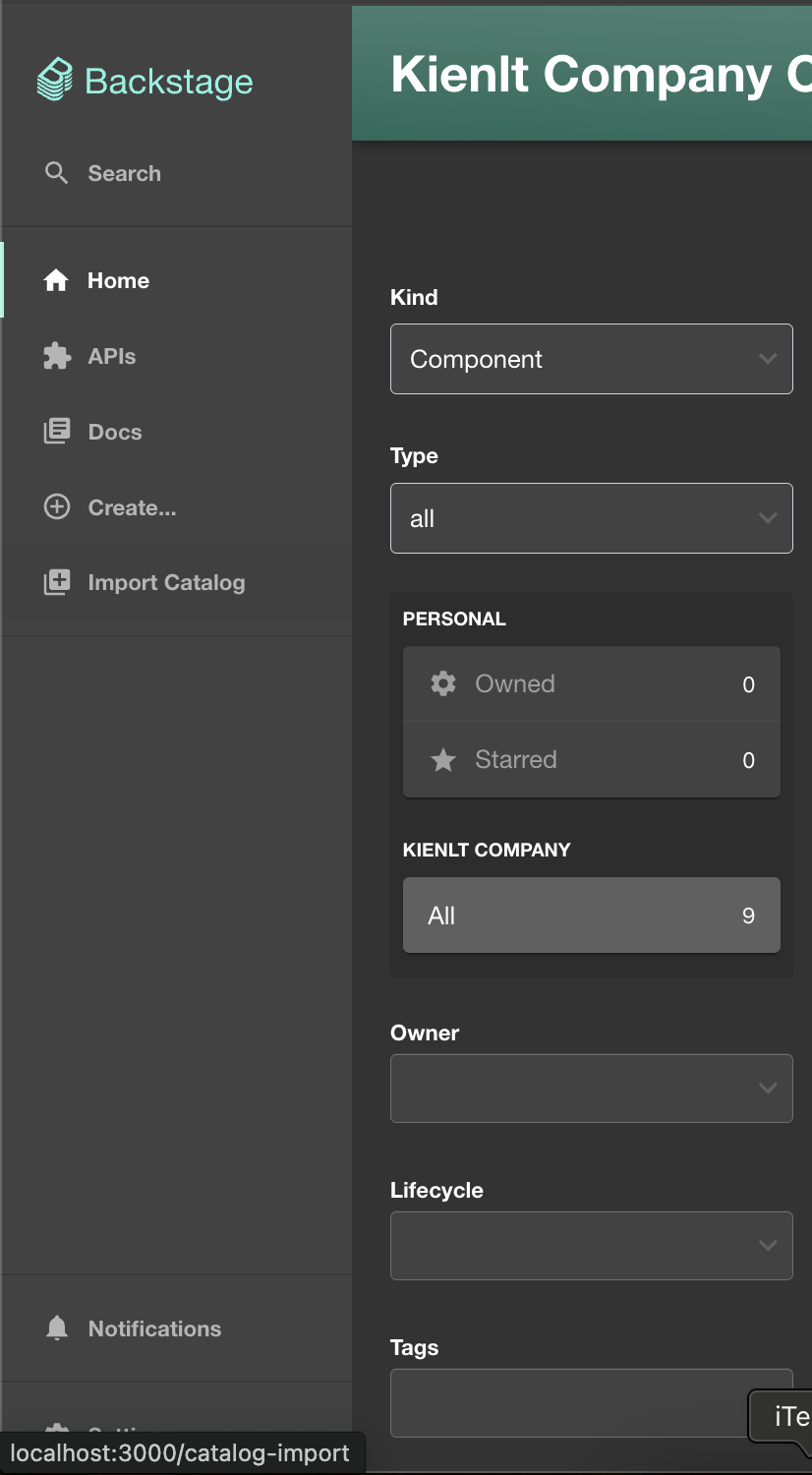Open Import Catalog sidebar label
812x1475 pixels.
[x=166, y=582]
